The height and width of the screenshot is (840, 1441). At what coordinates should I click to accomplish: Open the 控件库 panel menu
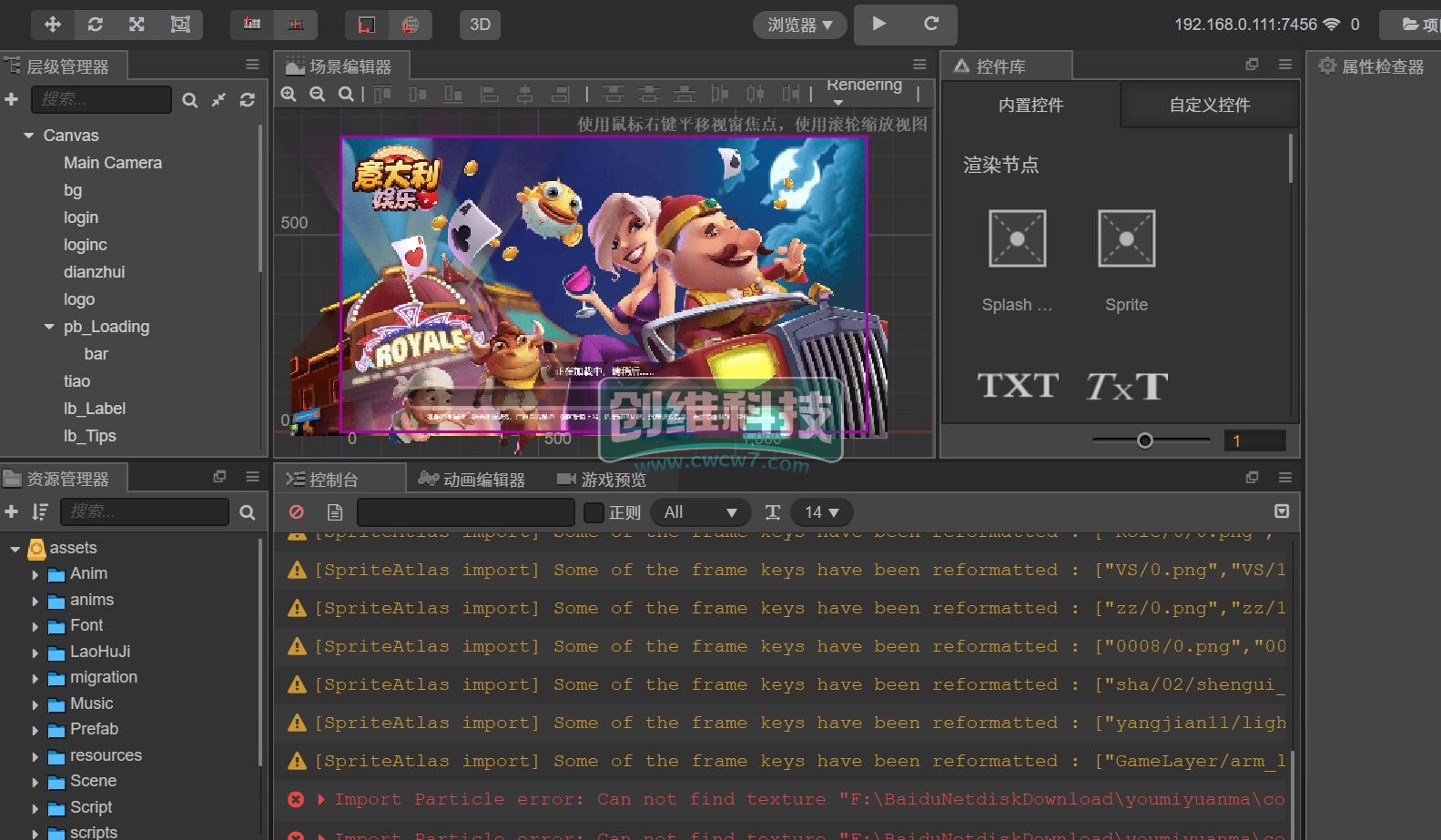point(1285,65)
